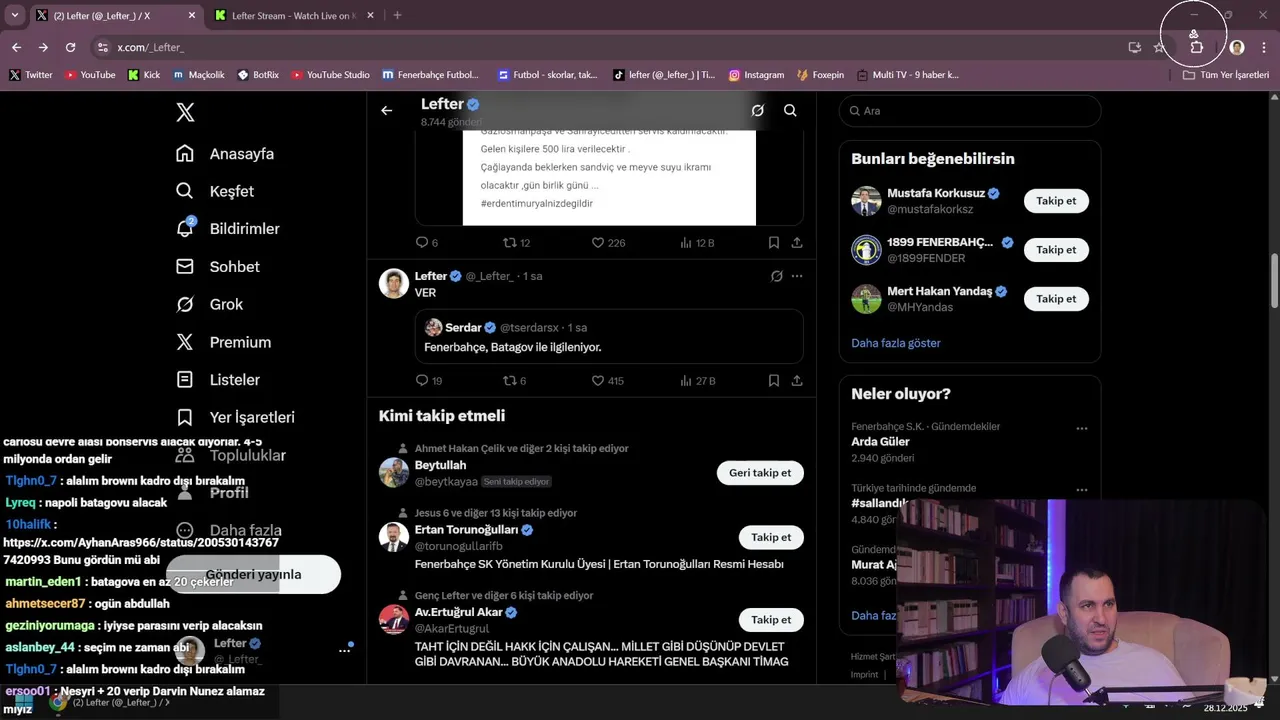Click the page vertical scrollbar
This screenshot has height=720, width=1280.
coord(1274,280)
